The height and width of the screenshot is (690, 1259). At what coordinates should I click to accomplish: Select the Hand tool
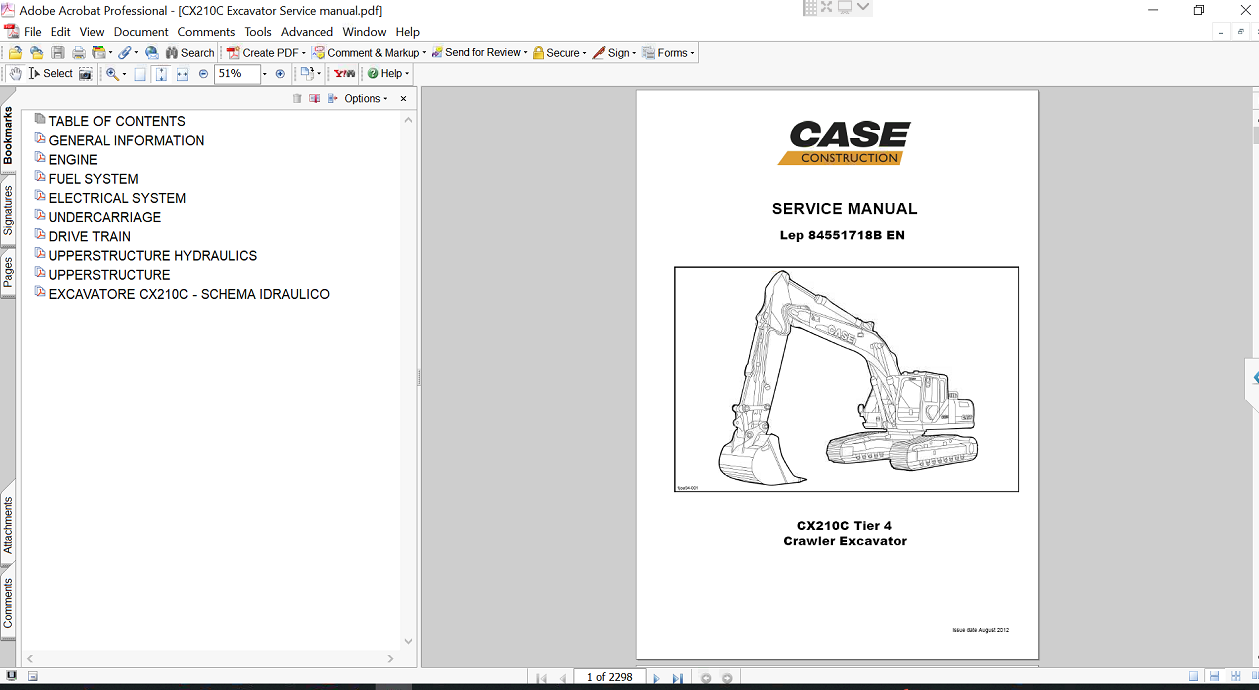pos(15,74)
